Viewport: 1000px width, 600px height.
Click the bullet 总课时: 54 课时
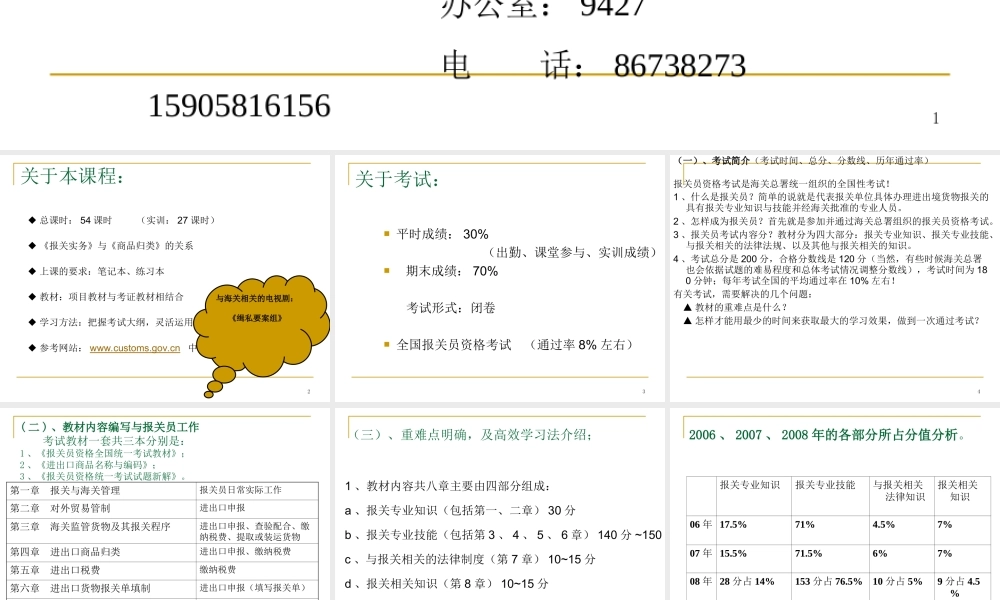click(x=75, y=220)
